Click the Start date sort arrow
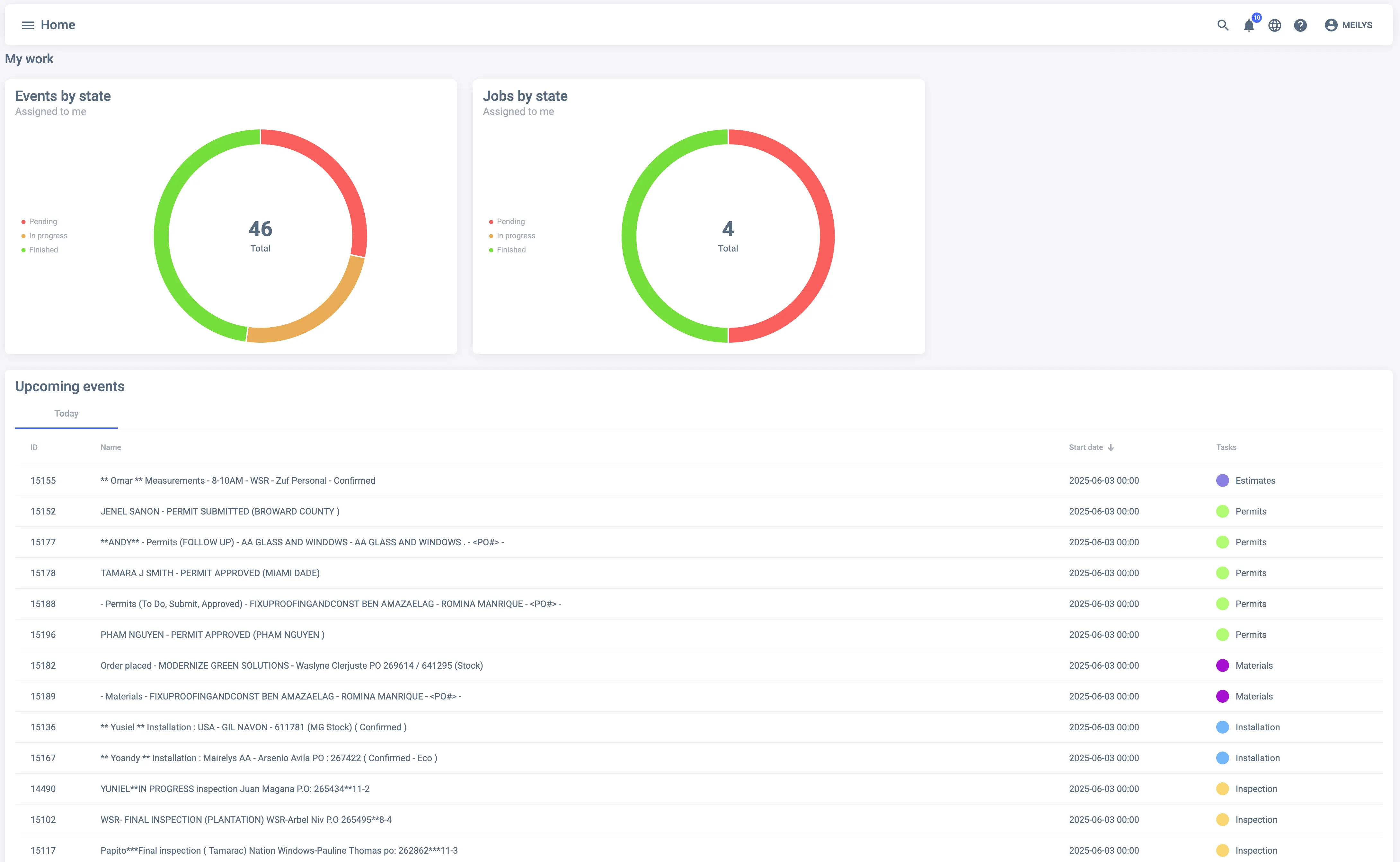This screenshot has width=1400, height=862. (x=1111, y=447)
